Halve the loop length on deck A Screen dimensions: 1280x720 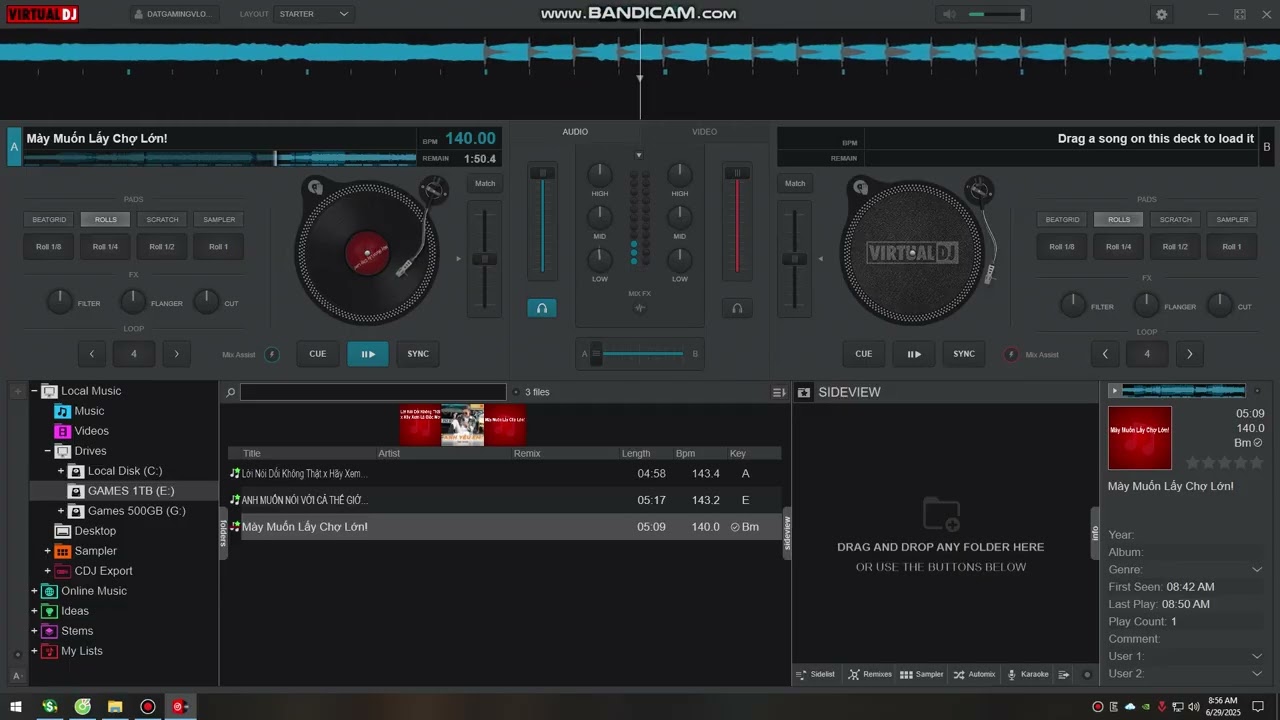point(92,353)
